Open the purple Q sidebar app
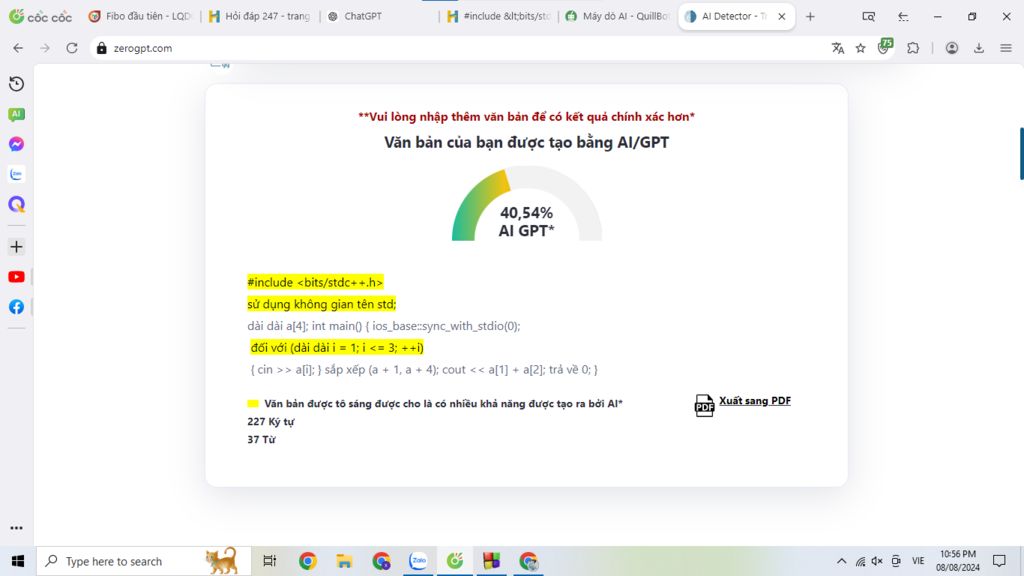Viewport: 1024px width, 576px height. point(16,204)
